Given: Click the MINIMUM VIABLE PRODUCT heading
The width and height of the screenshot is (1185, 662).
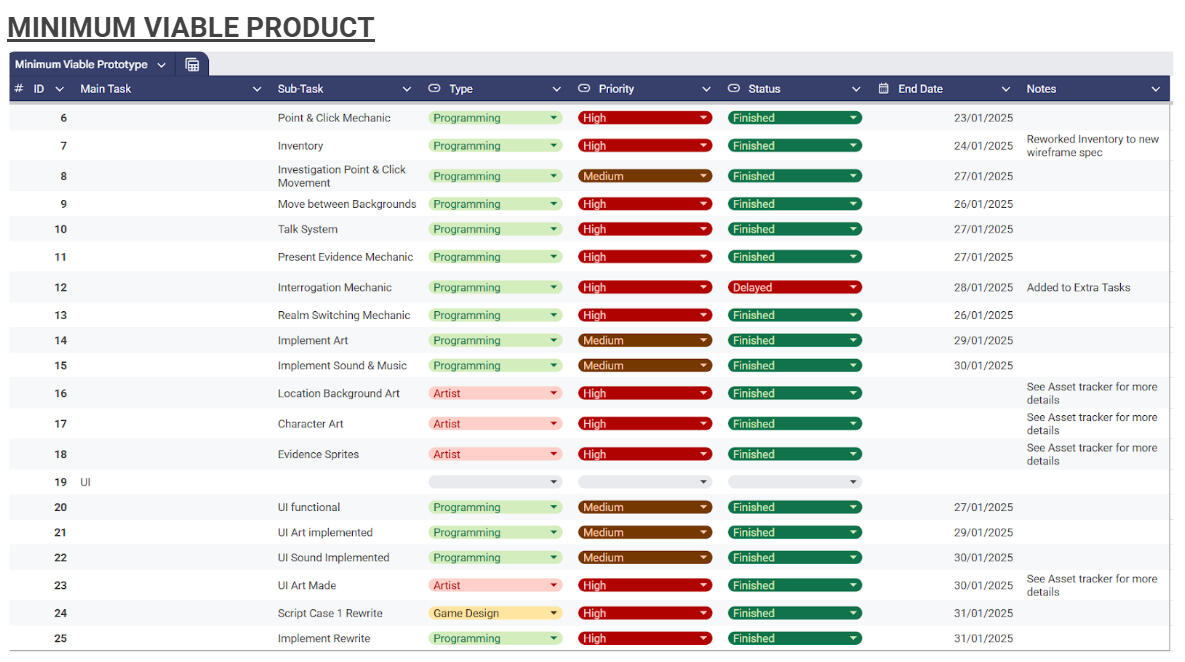Looking at the screenshot, I should tap(191, 27).
